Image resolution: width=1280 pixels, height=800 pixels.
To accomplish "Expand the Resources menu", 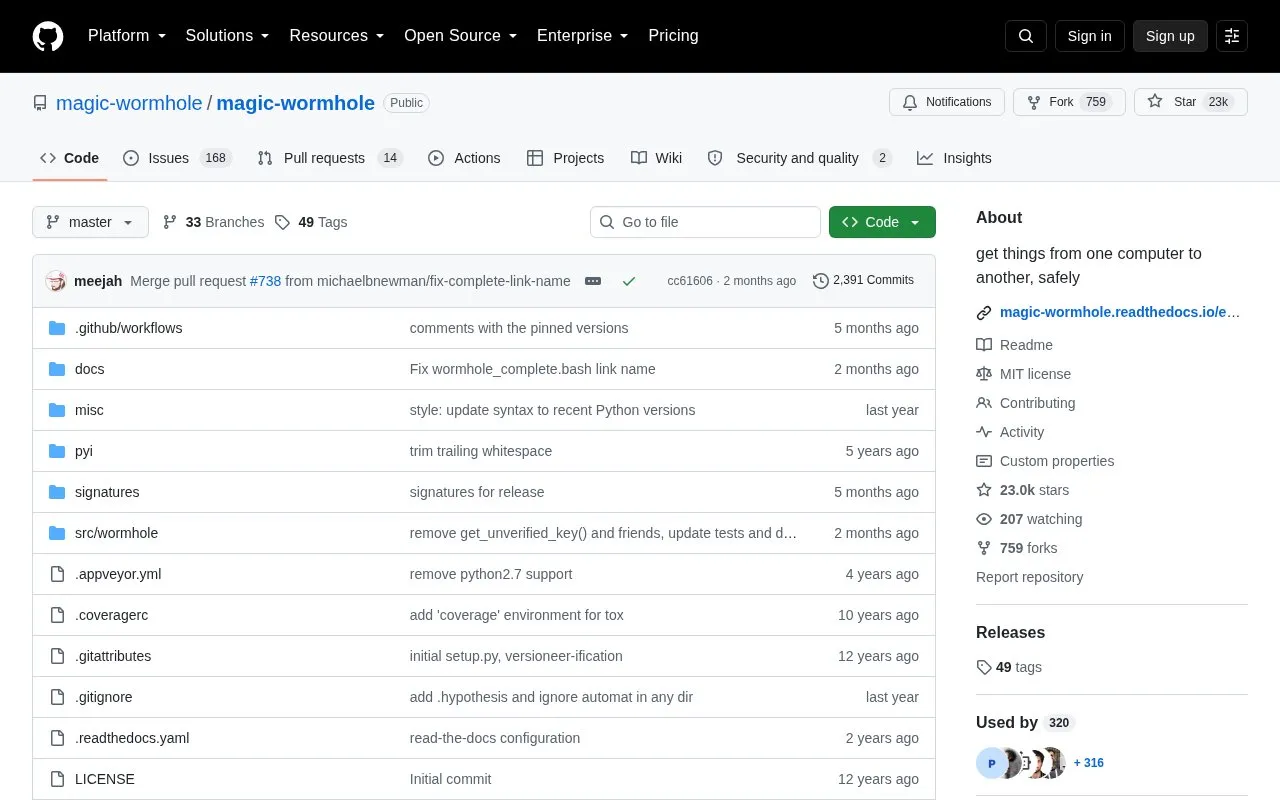I will 337,36.
